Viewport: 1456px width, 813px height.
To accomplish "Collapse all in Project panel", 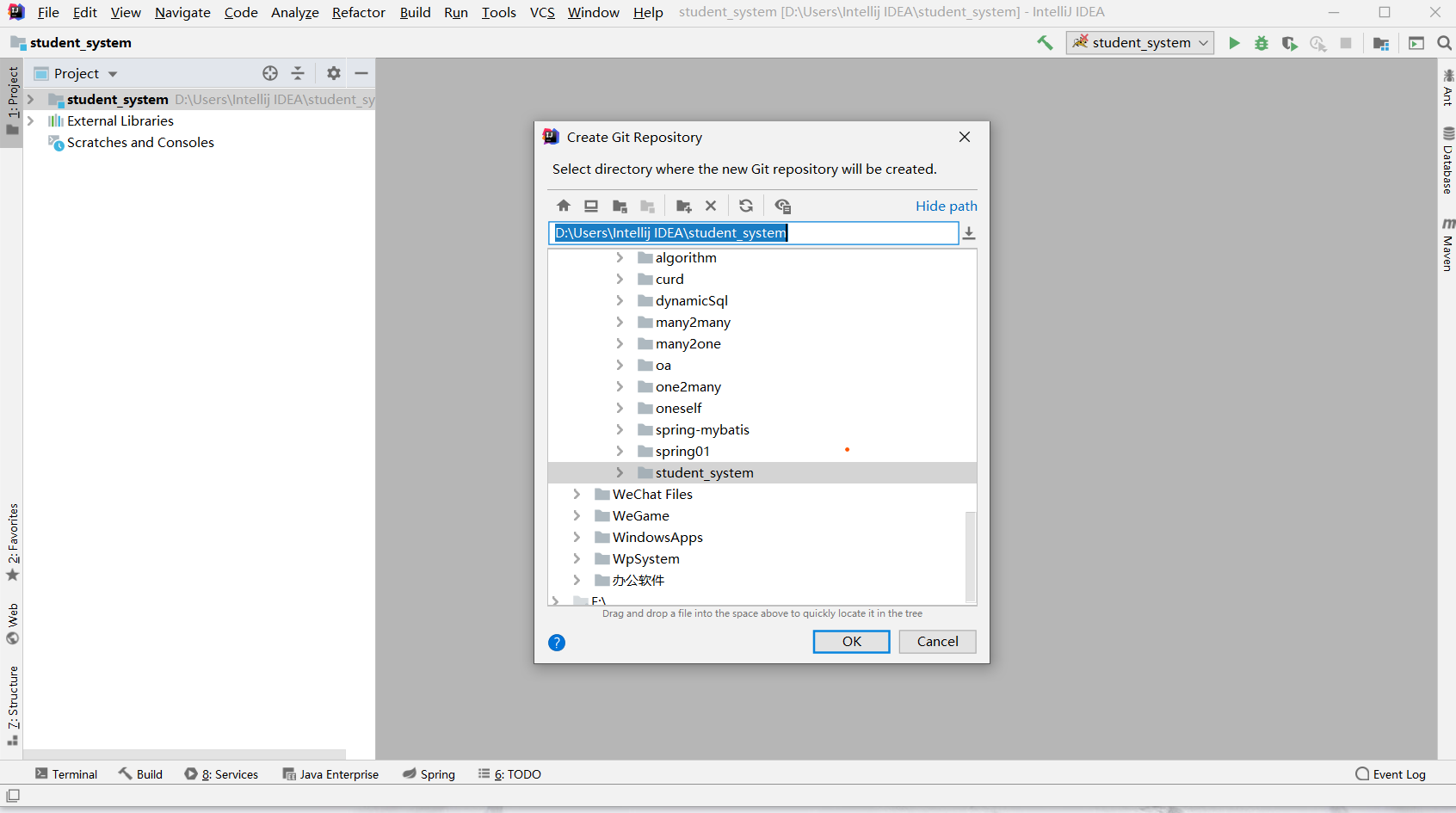I will (x=298, y=73).
